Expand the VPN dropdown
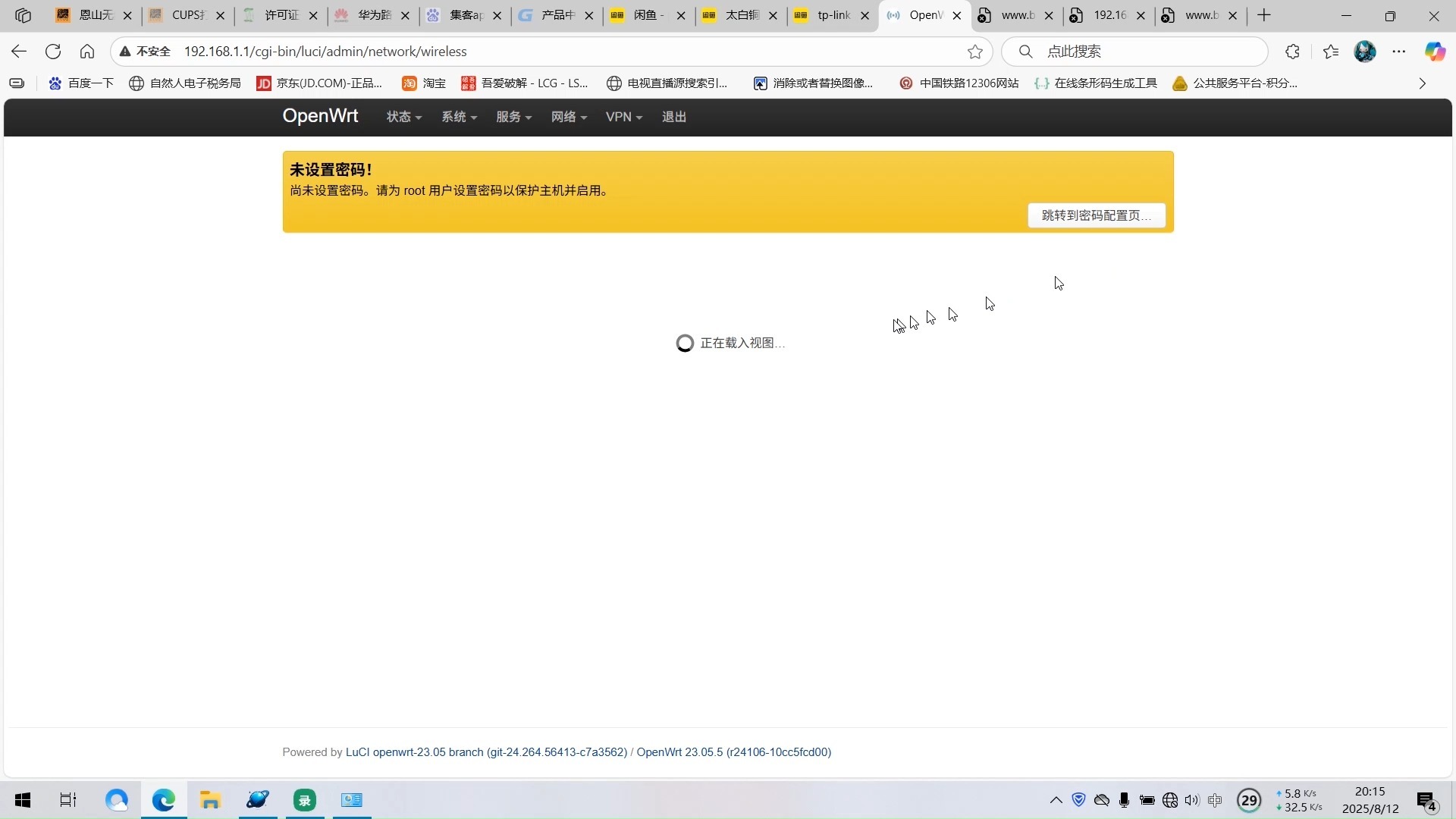The width and height of the screenshot is (1456, 819). coord(623,117)
